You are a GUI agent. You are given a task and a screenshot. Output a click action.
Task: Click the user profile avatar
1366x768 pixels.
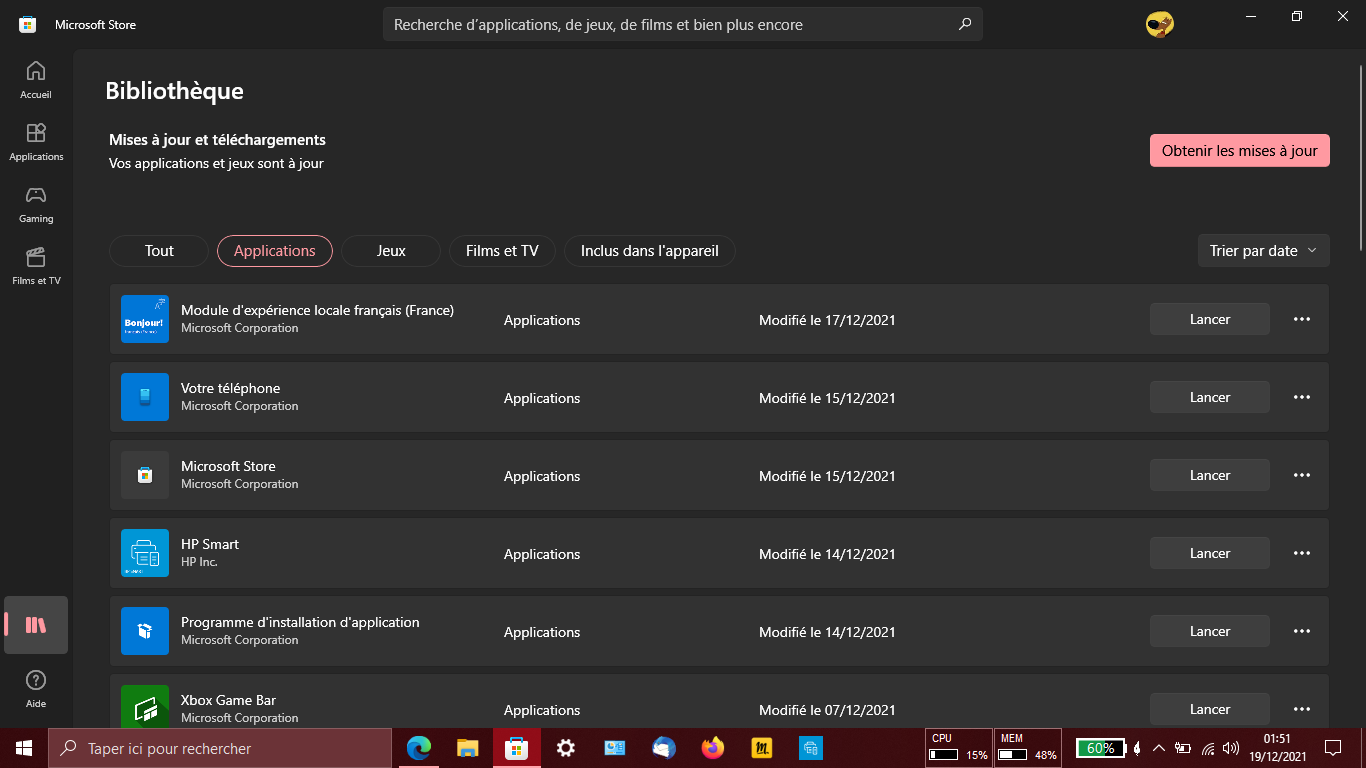point(1160,24)
